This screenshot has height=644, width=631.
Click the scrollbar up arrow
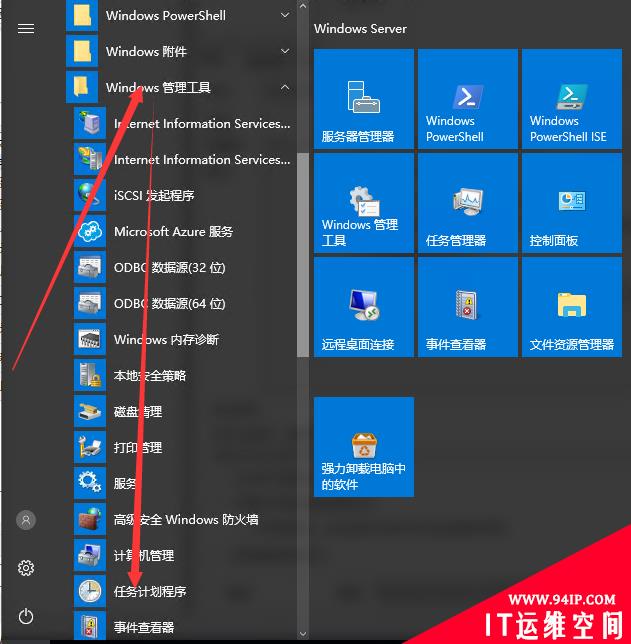(303, 6)
